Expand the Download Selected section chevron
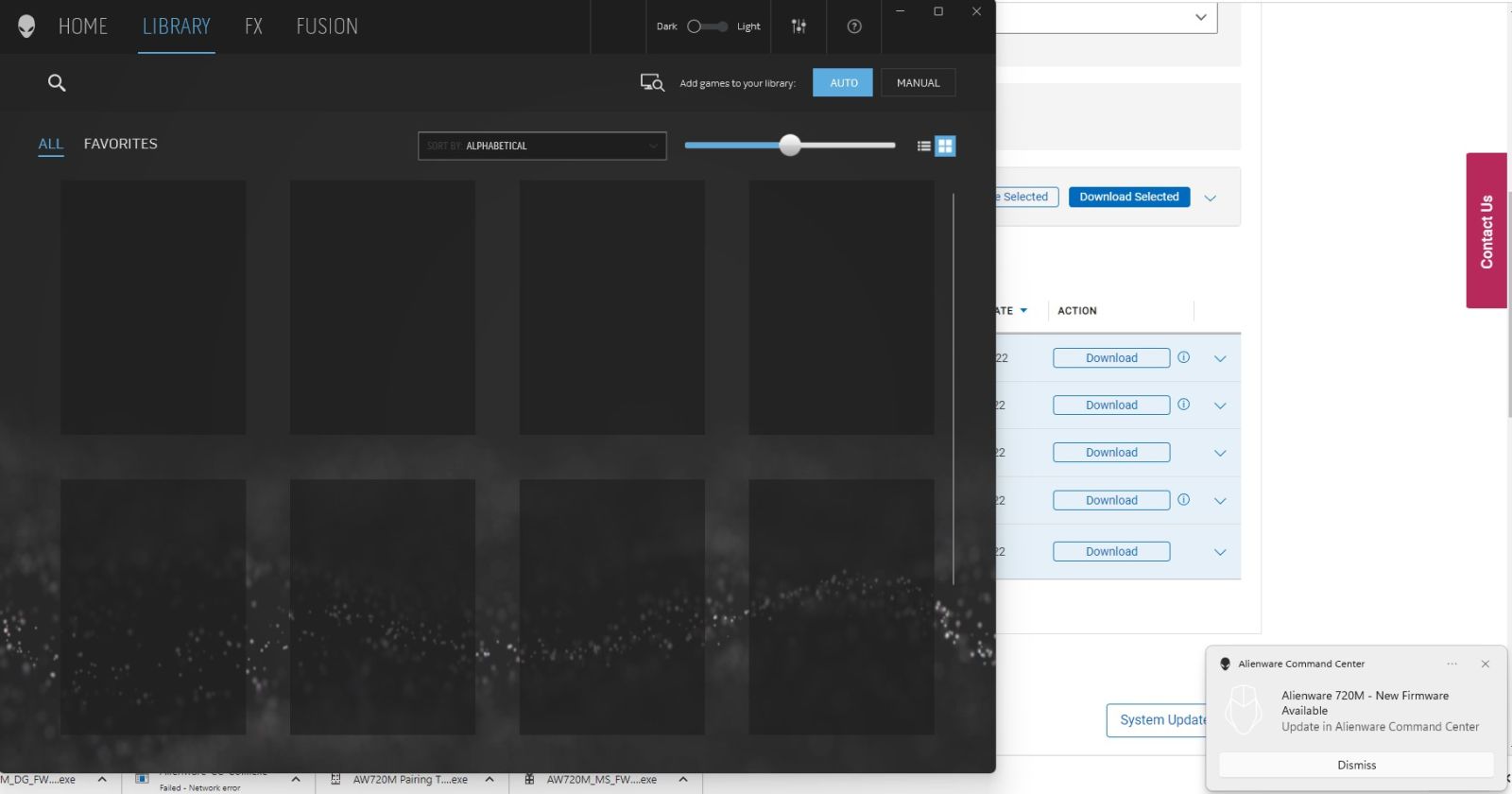1512x794 pixels. click(1211, 198)
